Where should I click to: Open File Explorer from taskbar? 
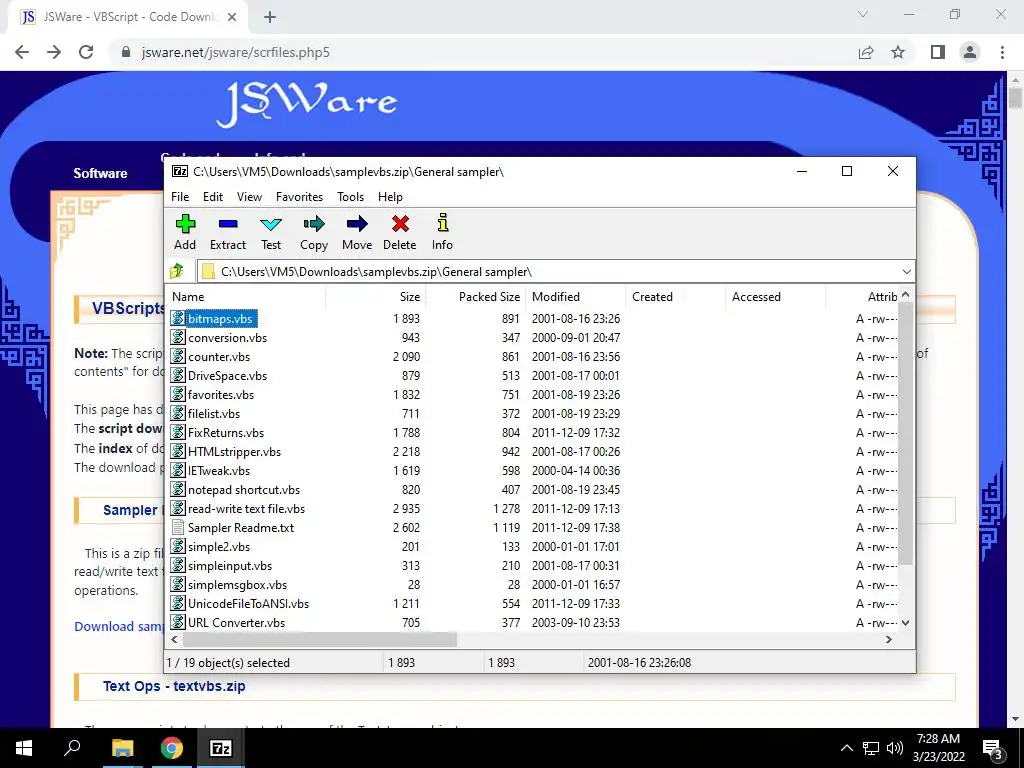point(122,748)
